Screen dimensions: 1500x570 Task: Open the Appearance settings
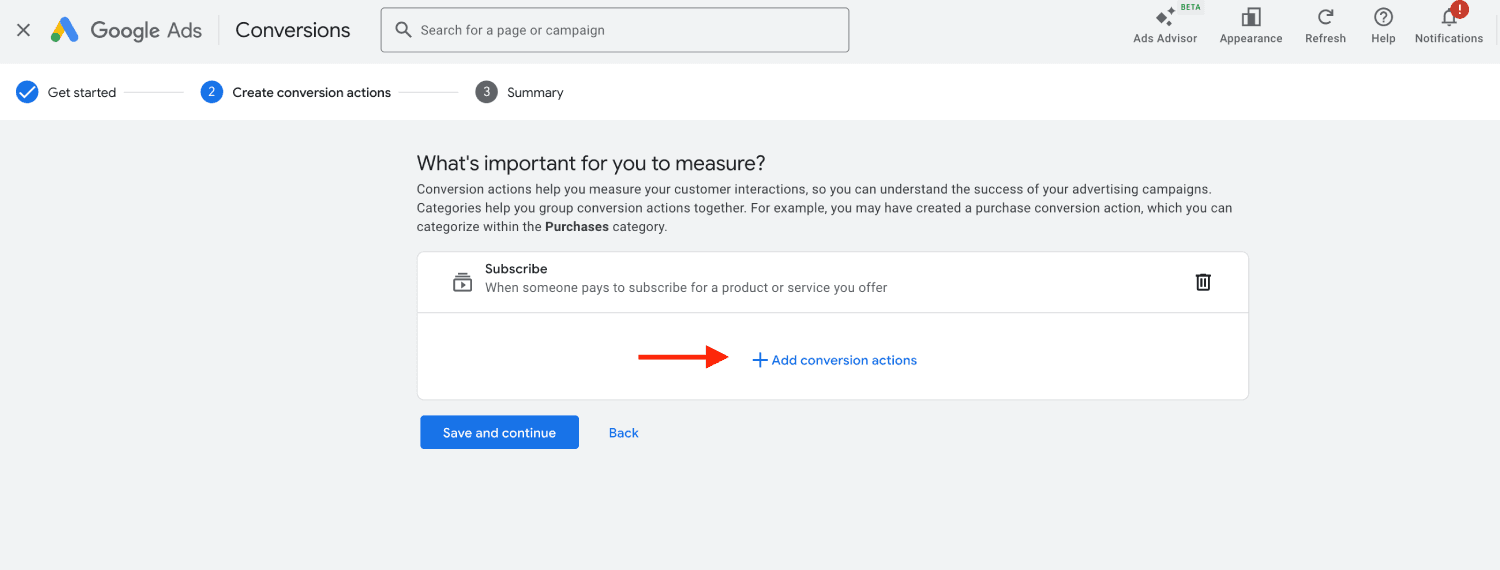[x=1251, y=25]
